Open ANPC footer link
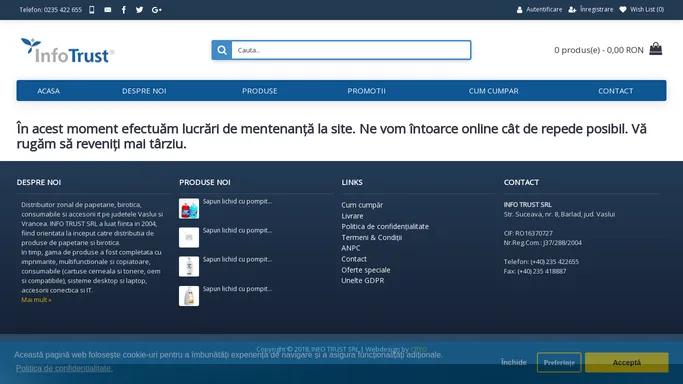 [351, 248]
